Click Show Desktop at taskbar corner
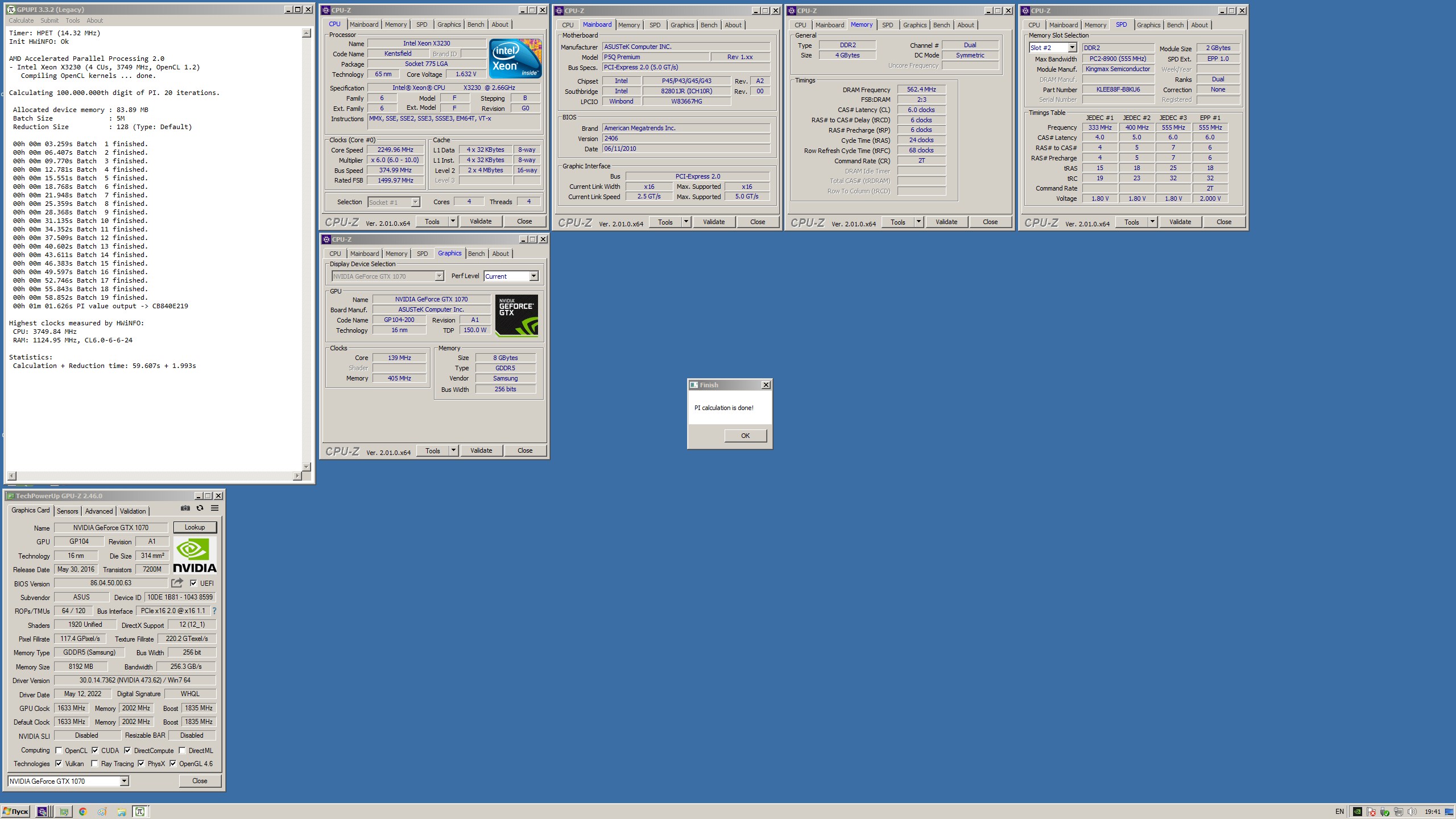1456x819 pixels. pos(1449,812)
